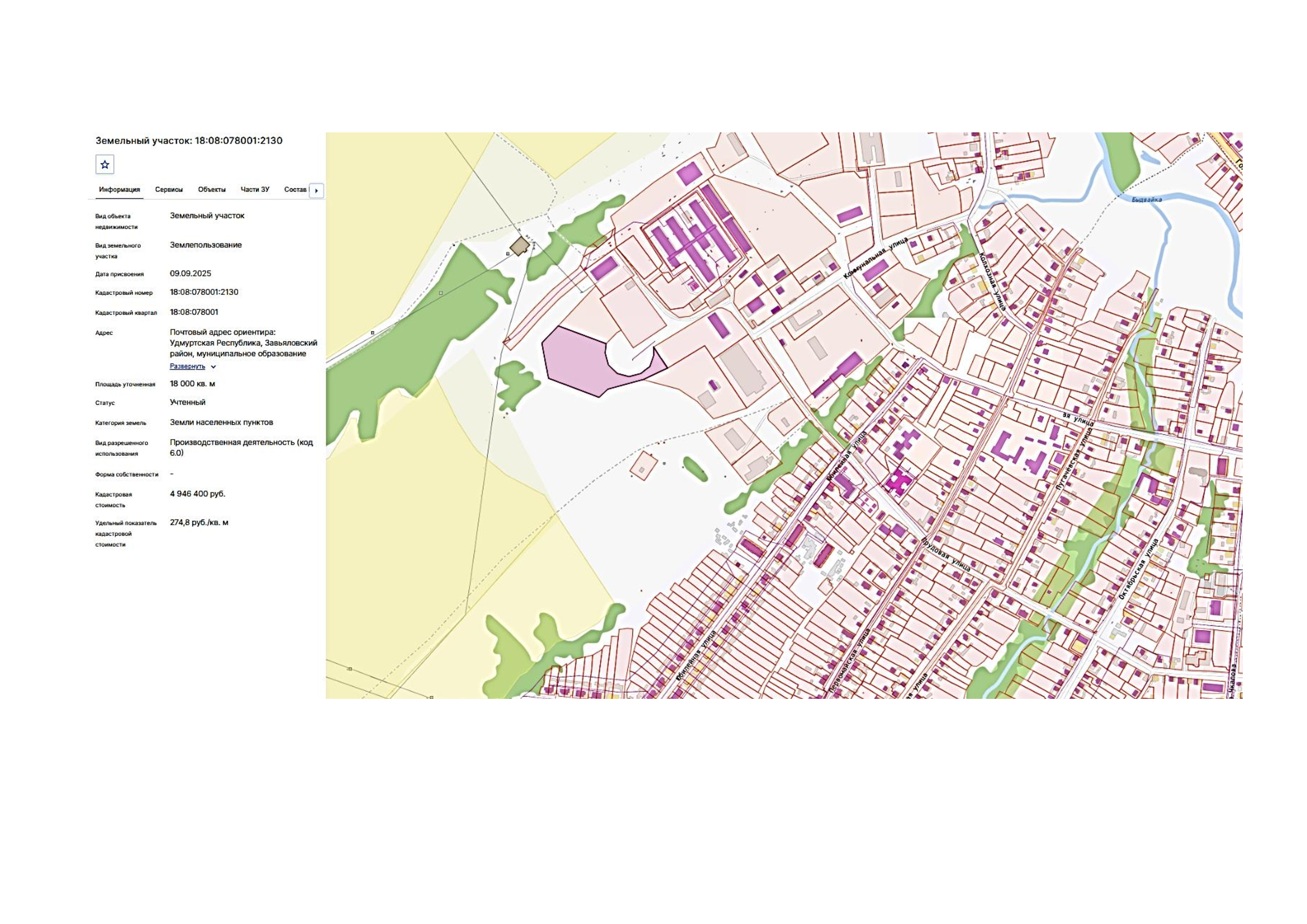
Task: Click the Развернуть link under address
Action: click(187, 366)
